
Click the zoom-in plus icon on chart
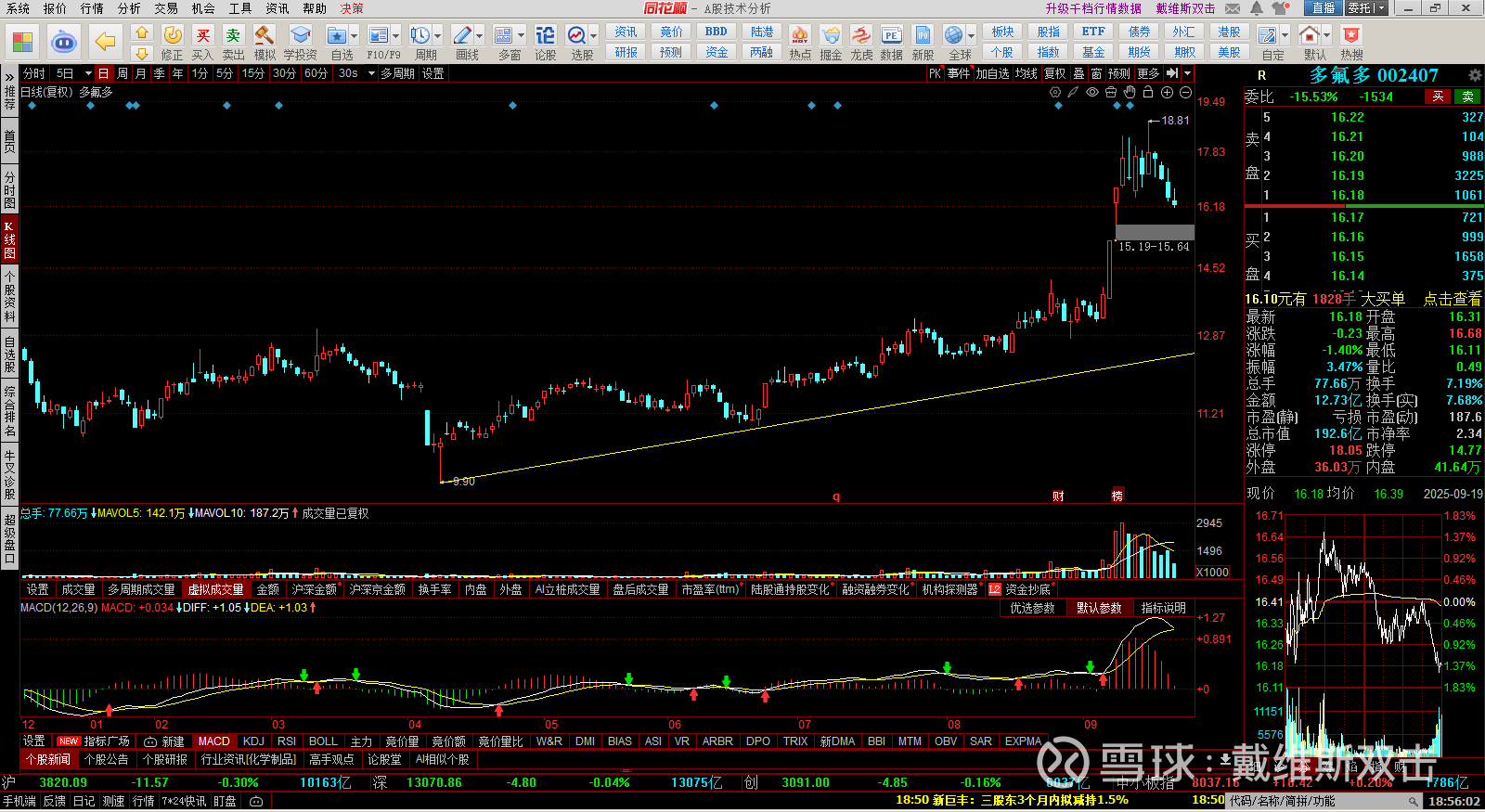[1167, 92]
